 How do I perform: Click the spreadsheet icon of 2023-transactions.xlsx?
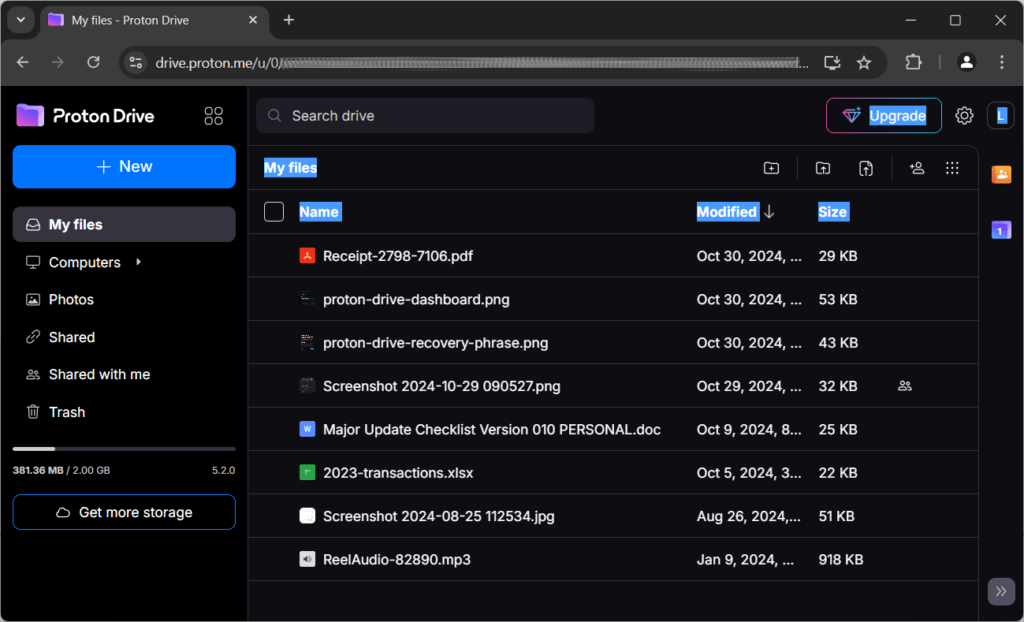pyautogui.click(x=307, y=472)
